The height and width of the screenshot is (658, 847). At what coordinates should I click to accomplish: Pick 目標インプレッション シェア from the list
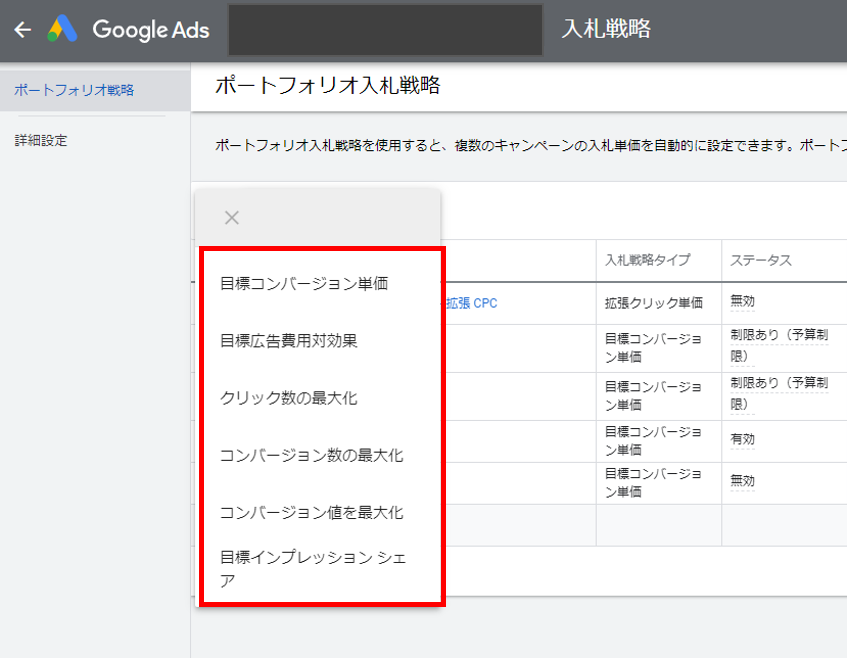point(313,568)
